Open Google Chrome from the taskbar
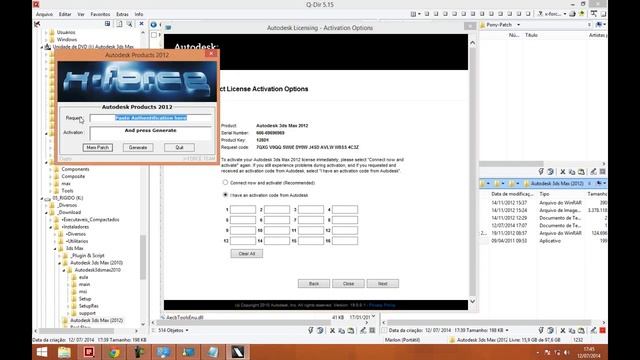Viewport: 640px width, 360px height. (x=114, y=352)
